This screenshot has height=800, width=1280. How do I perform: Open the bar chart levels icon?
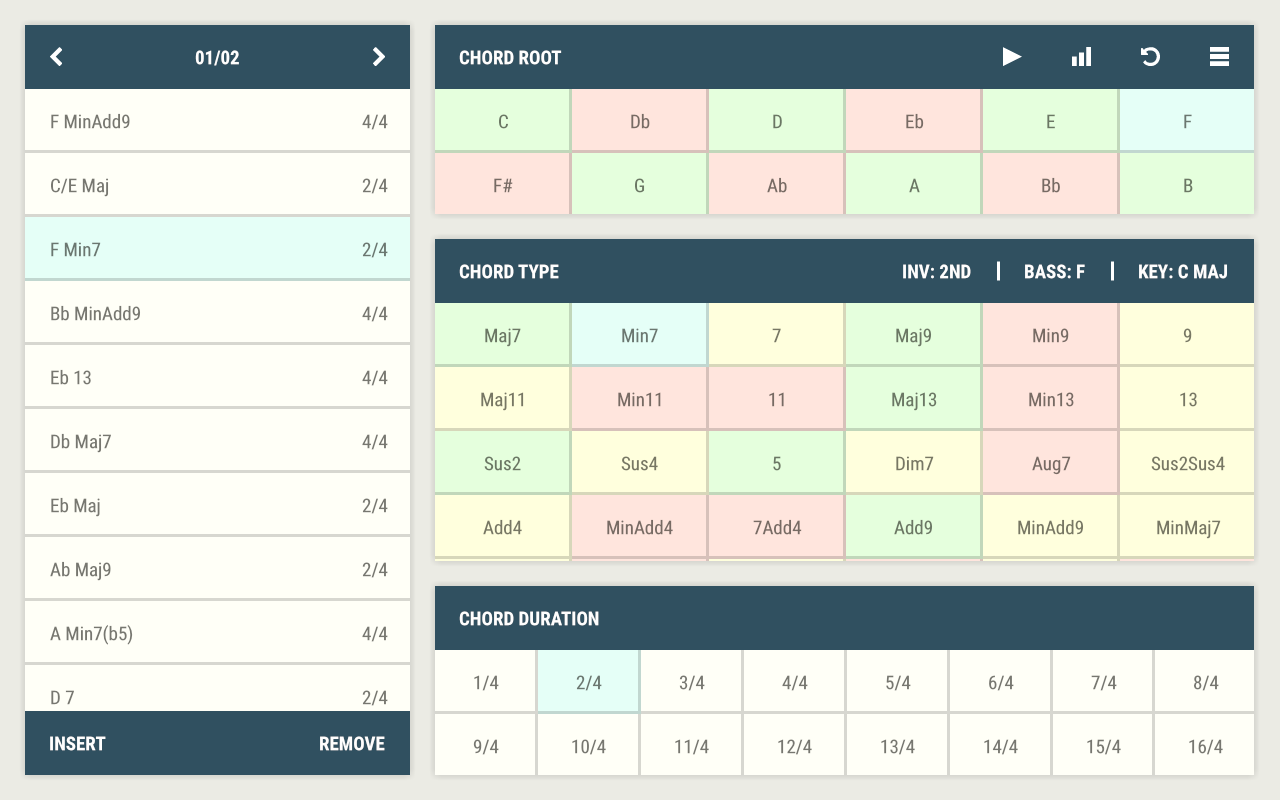(x=1081, y=57)
